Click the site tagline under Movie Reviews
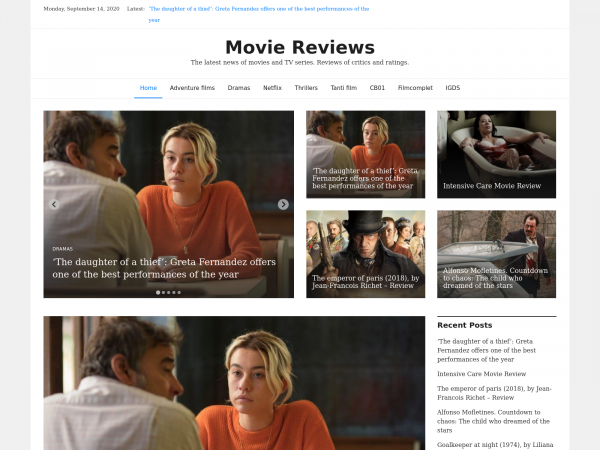This screenshot has height=450, width=600. point(300,62)
